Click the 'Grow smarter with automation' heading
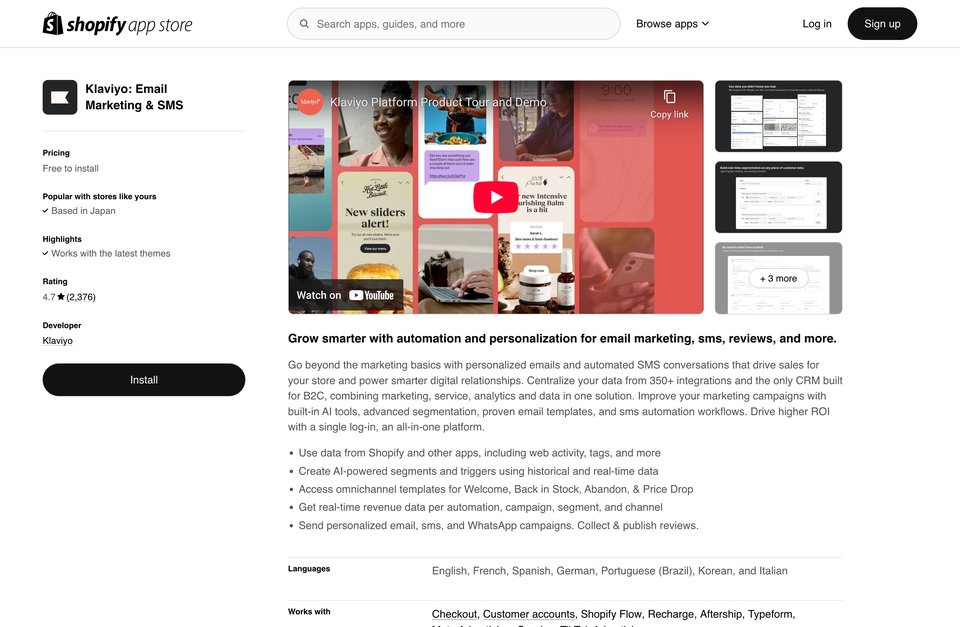This screenshot has width=960, height=627. pos(562,339)
